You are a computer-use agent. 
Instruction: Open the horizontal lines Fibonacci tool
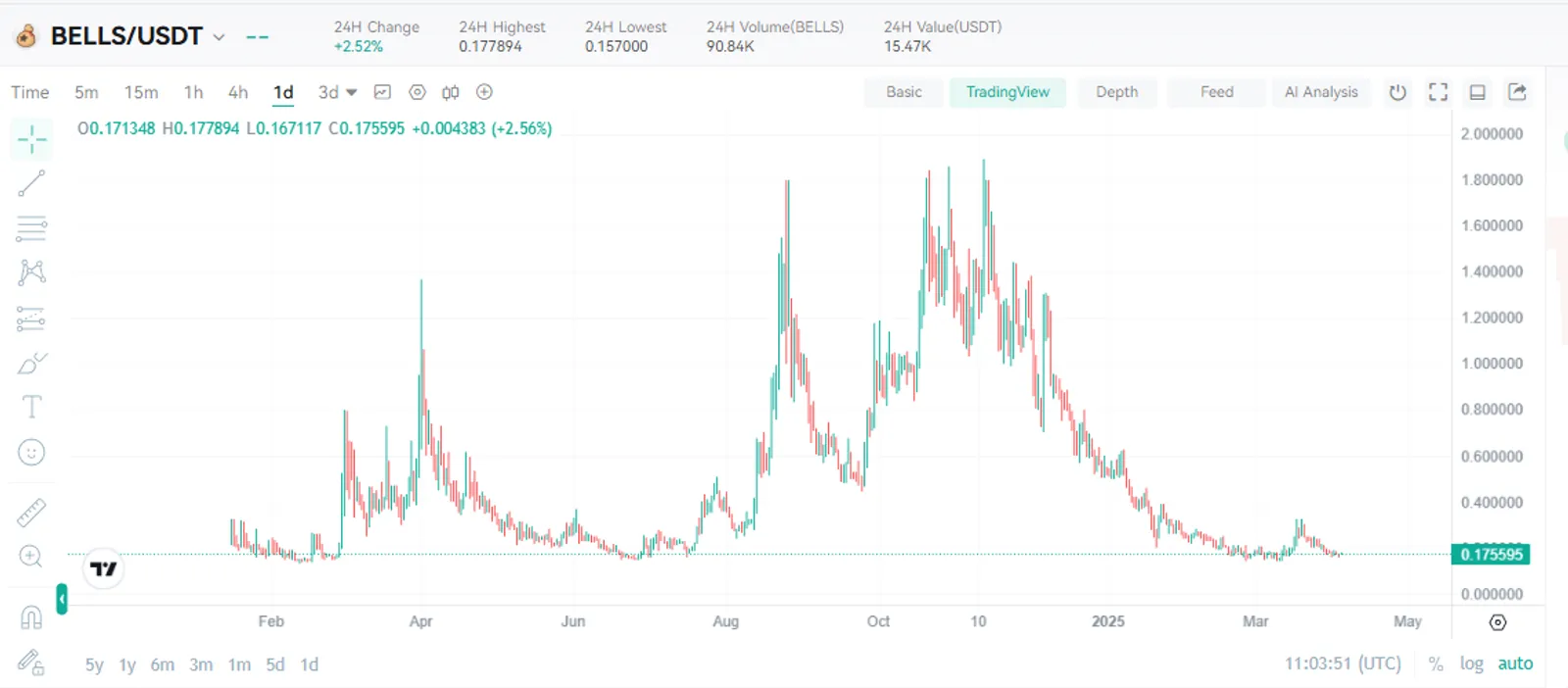(x=31, y=228)
